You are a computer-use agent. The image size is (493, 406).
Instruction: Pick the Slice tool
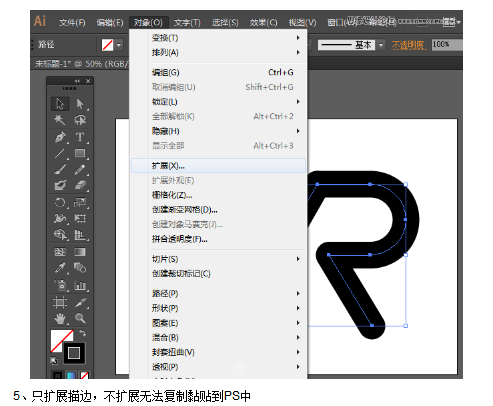(80, 302)
